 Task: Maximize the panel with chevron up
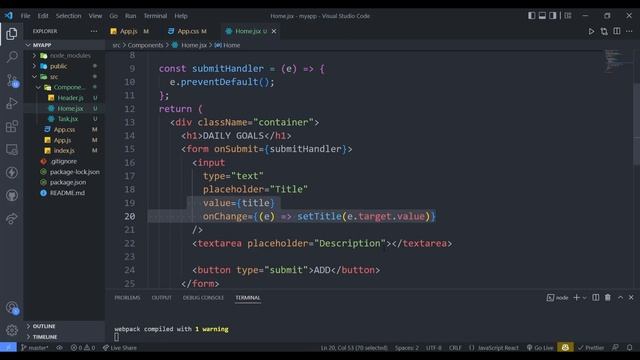click(x=620, y=298)
